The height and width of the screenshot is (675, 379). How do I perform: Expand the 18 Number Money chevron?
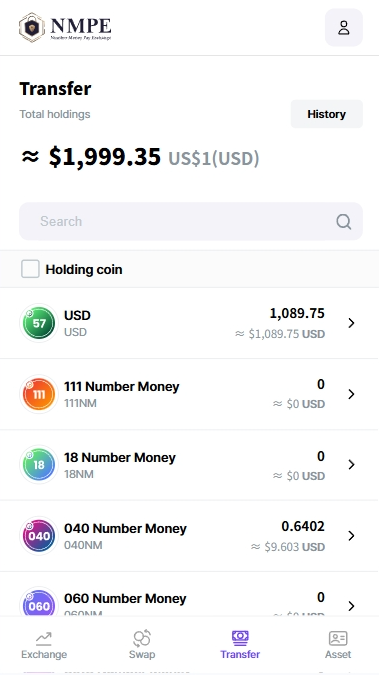point(351,464)
